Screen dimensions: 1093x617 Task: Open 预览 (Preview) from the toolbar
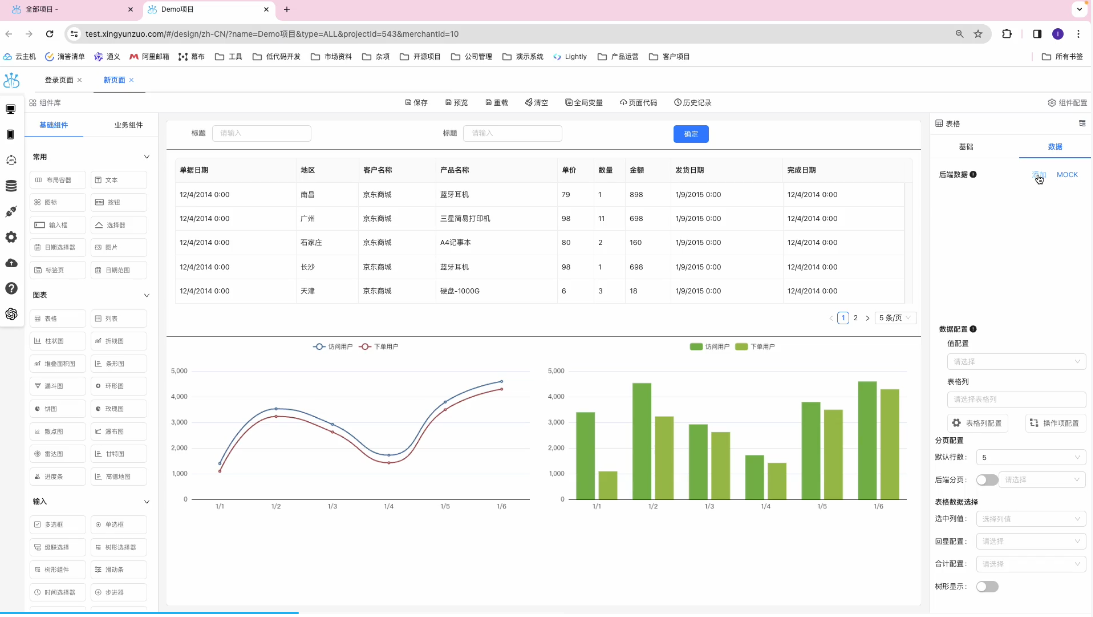(x=455, y=102)
